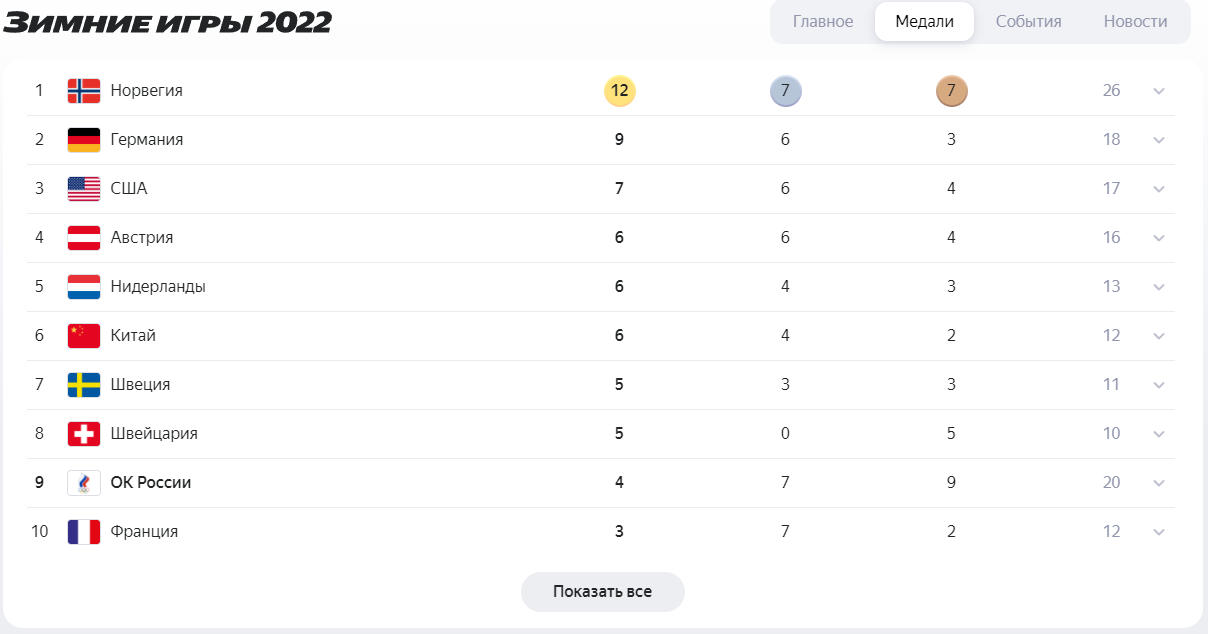Click the ОК России team emblem
Image resolution: width=1208 pixels, height=634 pixels.
(84, 483)
